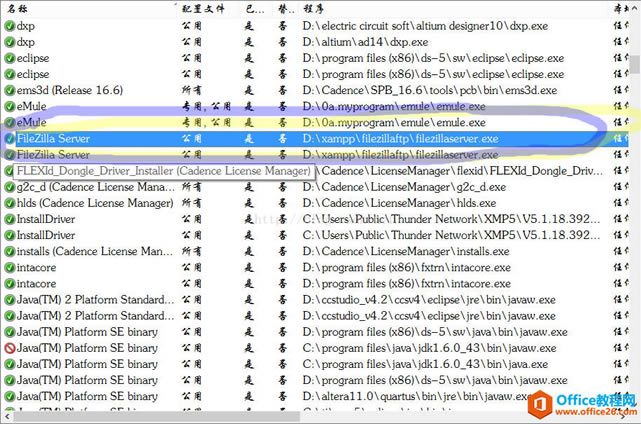This screenshot has height=424, width=641.
Task: Select dxp rule name for altium designer10
Action: [x=26, y=26]
